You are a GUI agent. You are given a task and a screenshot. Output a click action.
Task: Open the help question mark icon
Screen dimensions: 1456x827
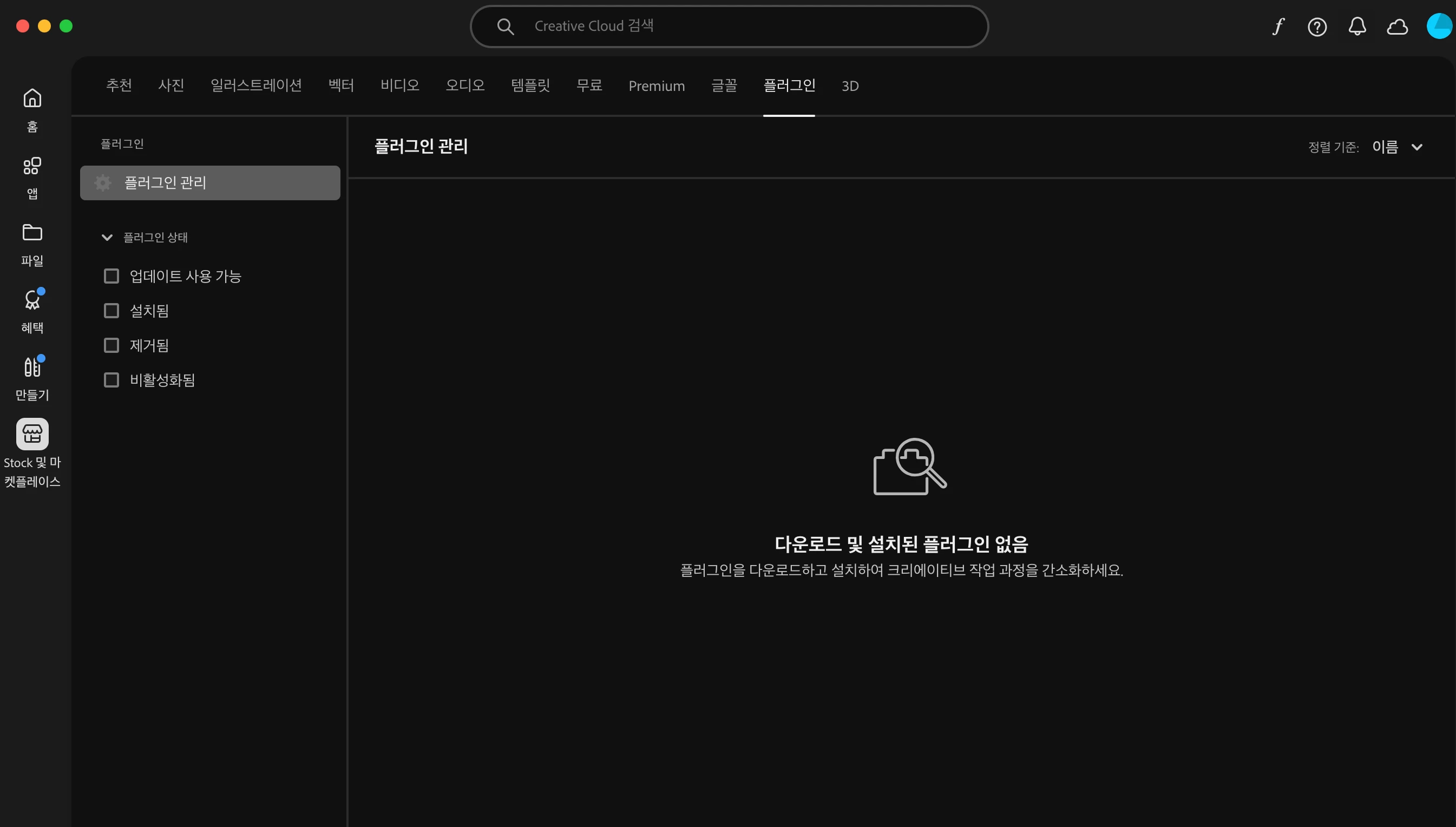pos(1317,27)
